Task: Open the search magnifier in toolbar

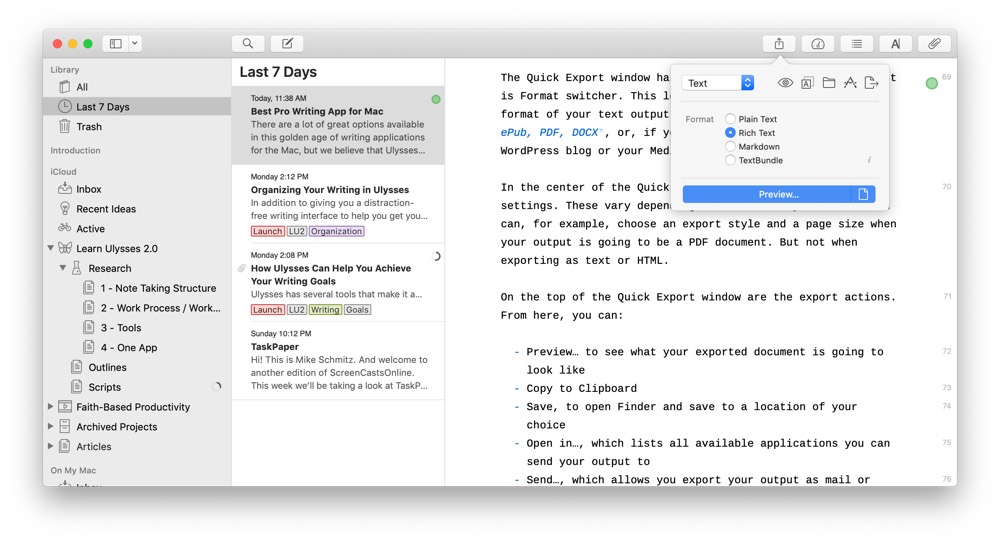Action: click(247, 43)
